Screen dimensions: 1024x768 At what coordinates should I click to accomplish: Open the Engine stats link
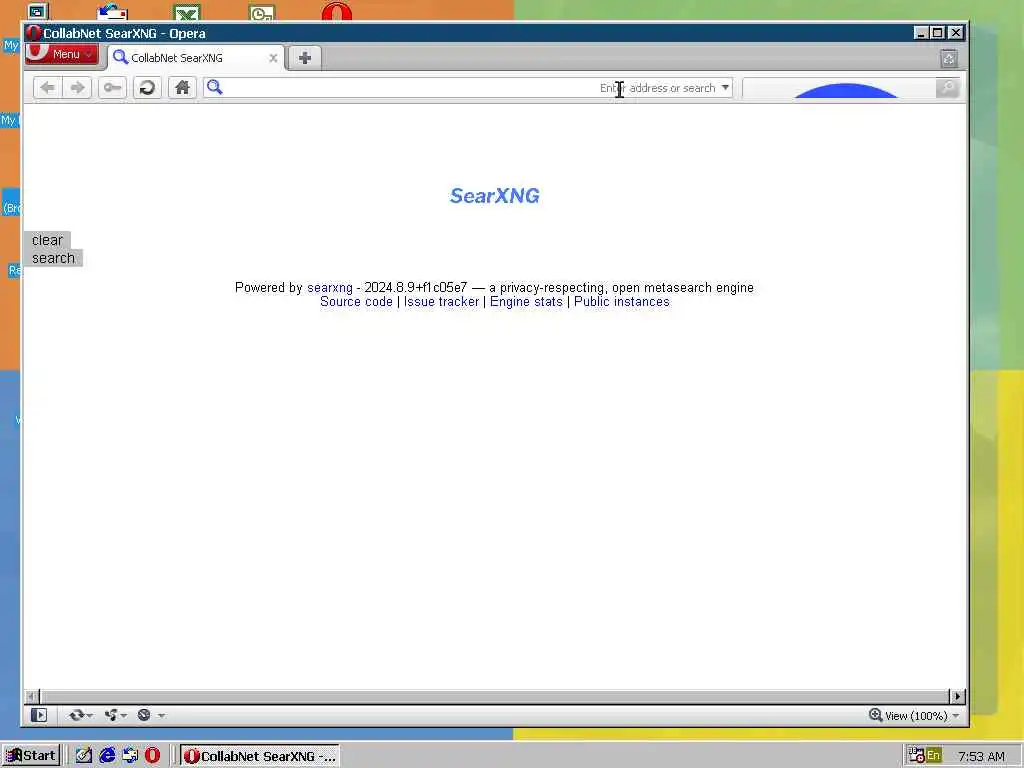[526, 302]
